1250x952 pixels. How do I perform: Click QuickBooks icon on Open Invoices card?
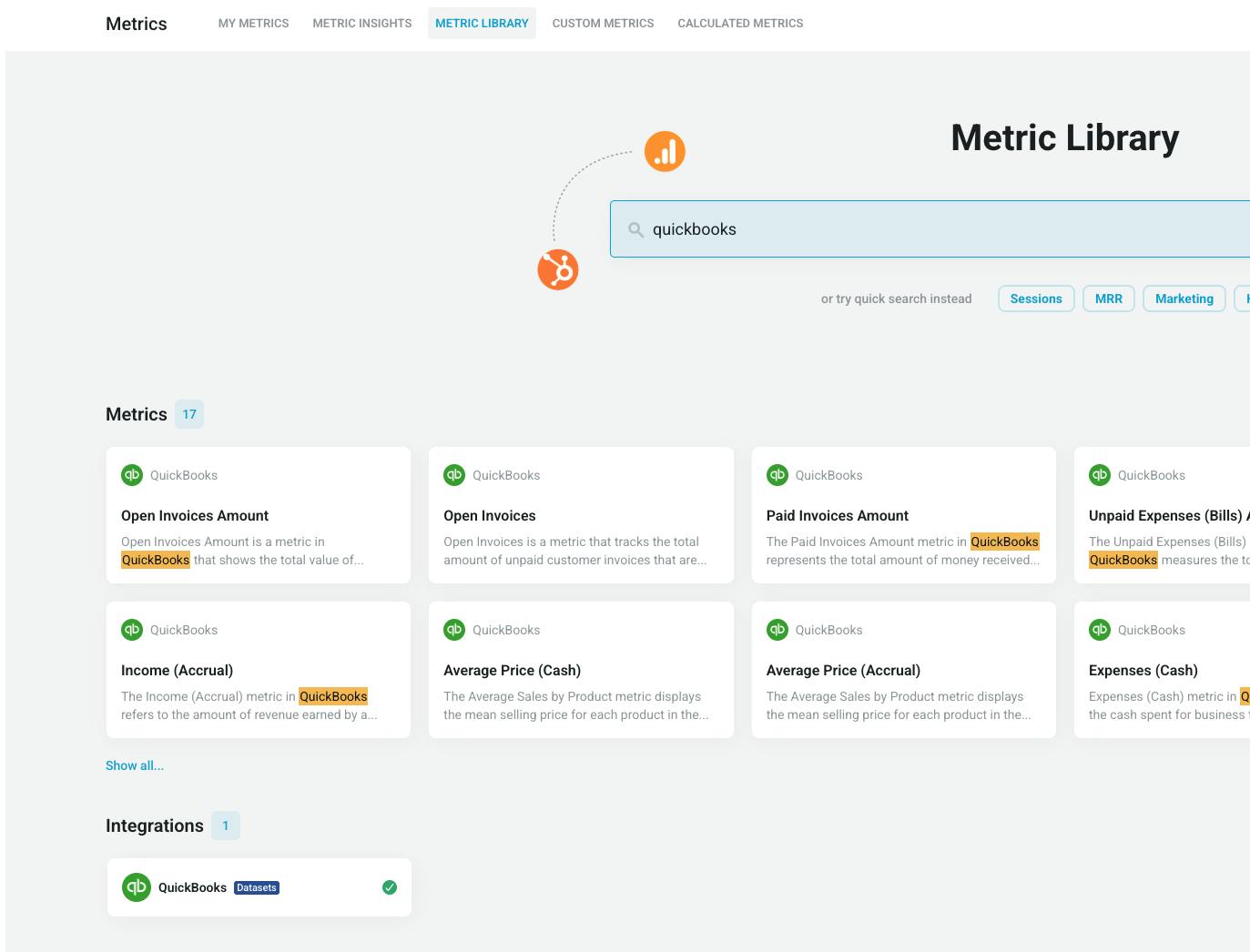(454, 475)
